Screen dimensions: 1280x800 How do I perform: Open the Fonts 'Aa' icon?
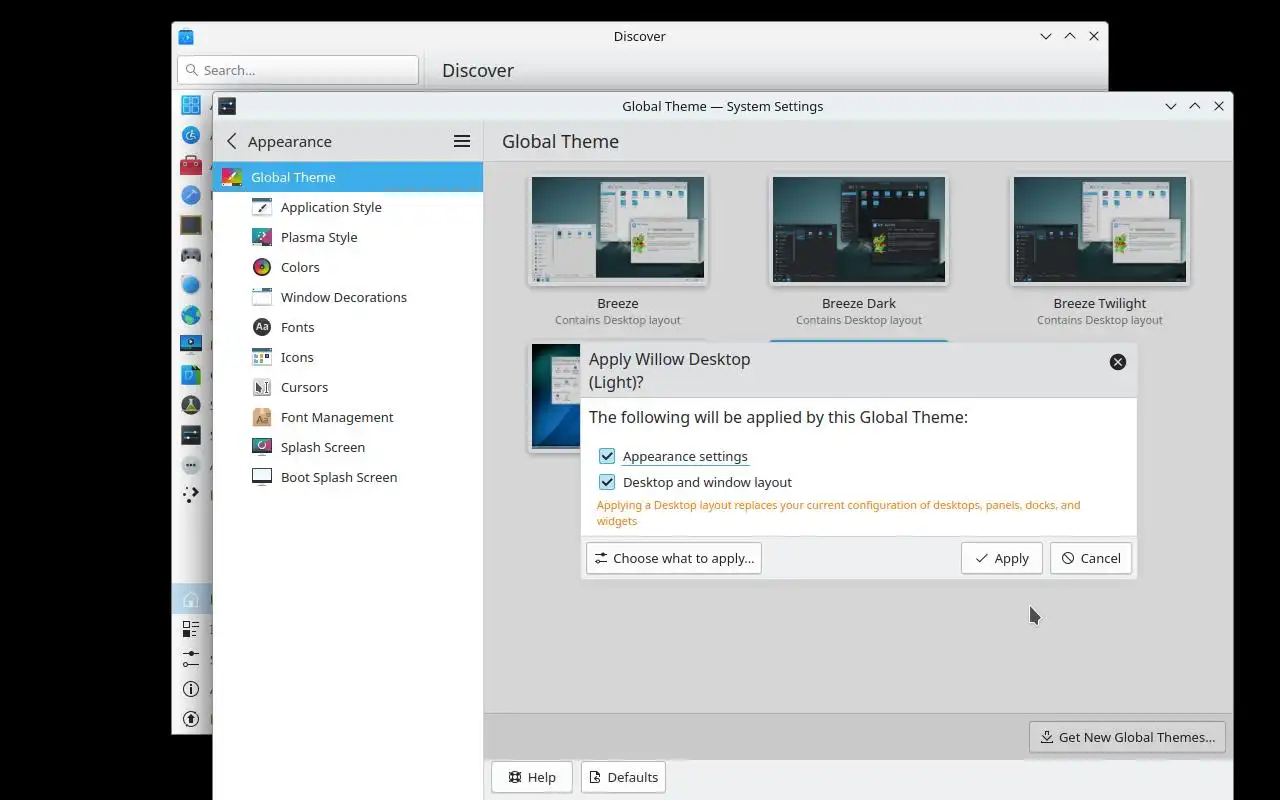(x=262, y=327)
